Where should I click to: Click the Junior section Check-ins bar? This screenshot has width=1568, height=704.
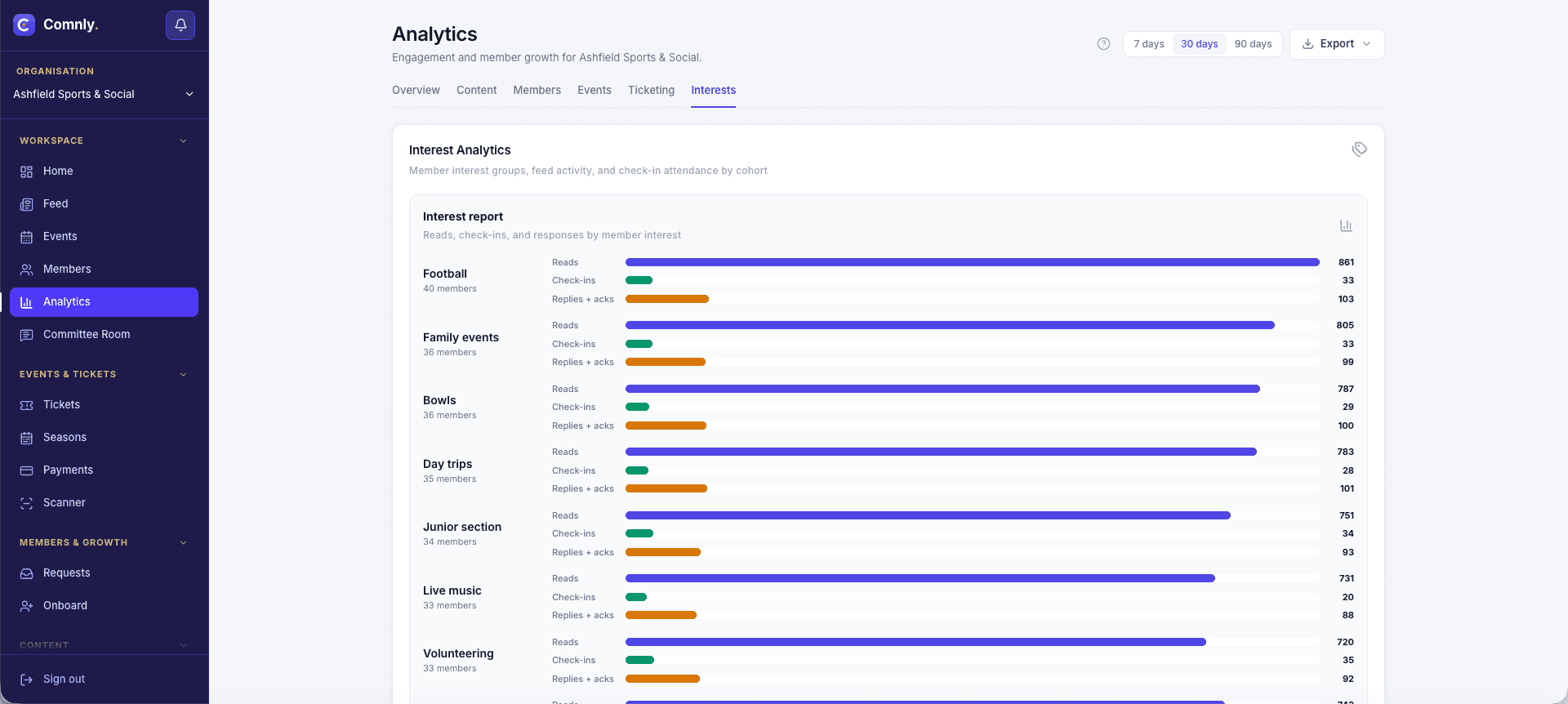[x=639, y=533]
